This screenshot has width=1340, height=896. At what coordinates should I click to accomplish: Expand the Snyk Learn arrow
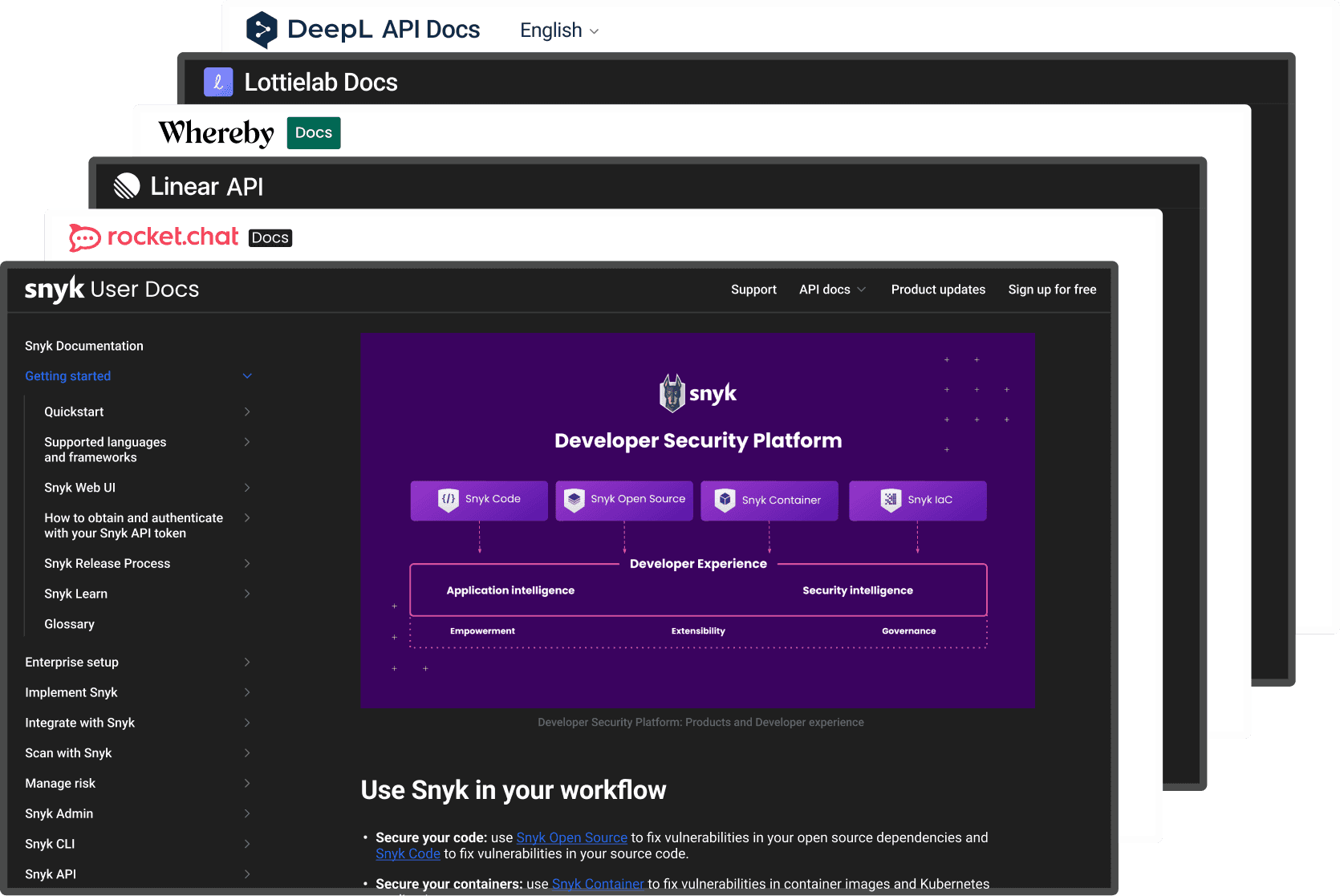247,594
